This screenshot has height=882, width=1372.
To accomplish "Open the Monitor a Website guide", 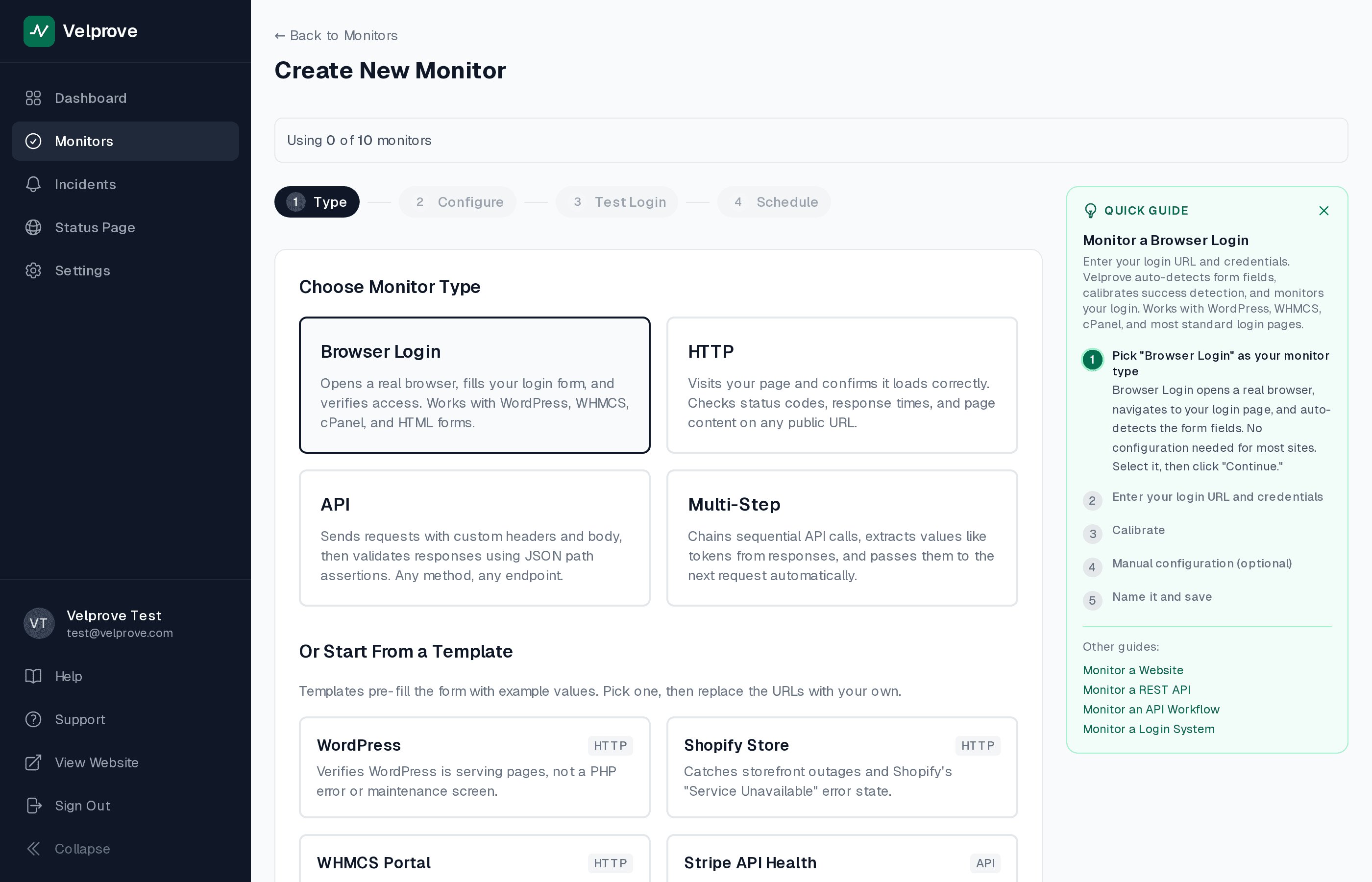I will (1133, 670).
